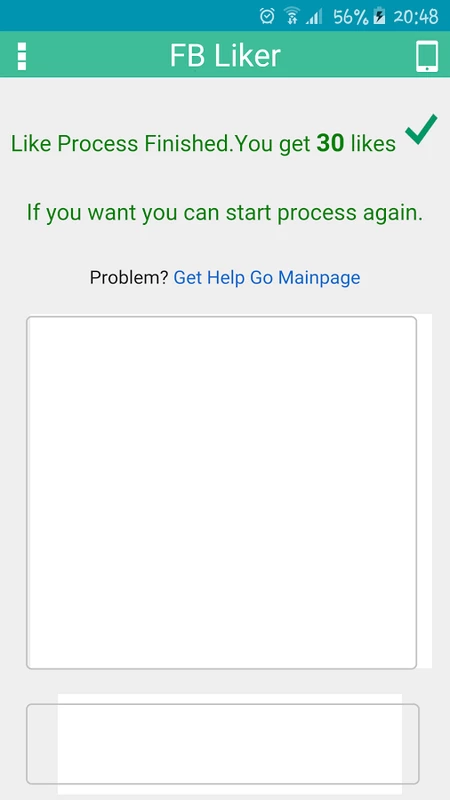Click the word likes after 30
Screen dimensions: 450x800
click(x=373, y=144)
